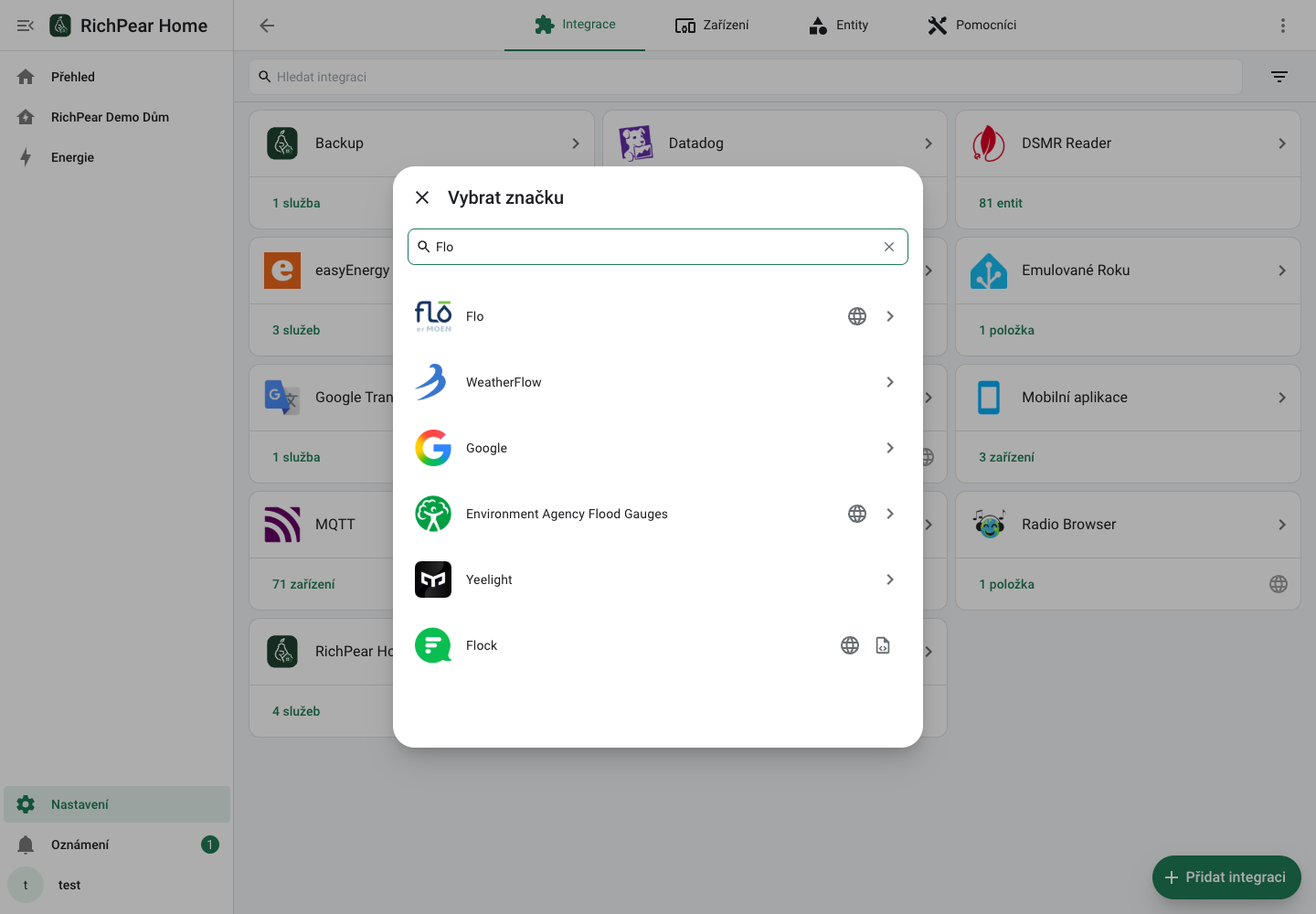Open the 3 zařízení link

pos(1006,457)
